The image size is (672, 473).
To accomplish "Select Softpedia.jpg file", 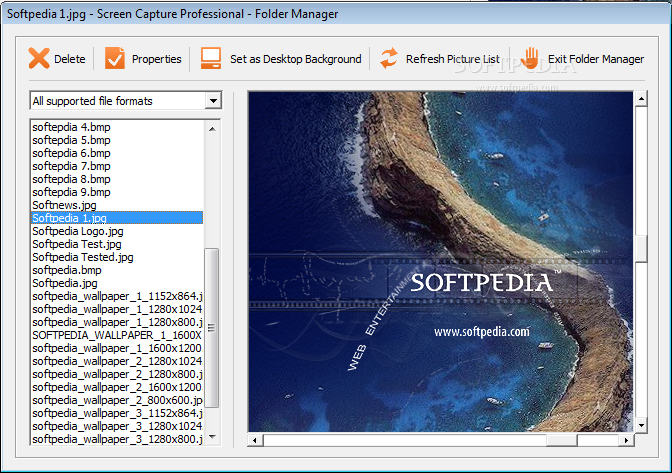I will [x=117, y=283].
